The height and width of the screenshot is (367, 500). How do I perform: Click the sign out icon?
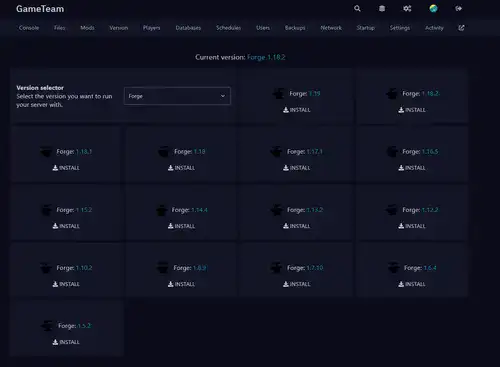pos(459,8)
